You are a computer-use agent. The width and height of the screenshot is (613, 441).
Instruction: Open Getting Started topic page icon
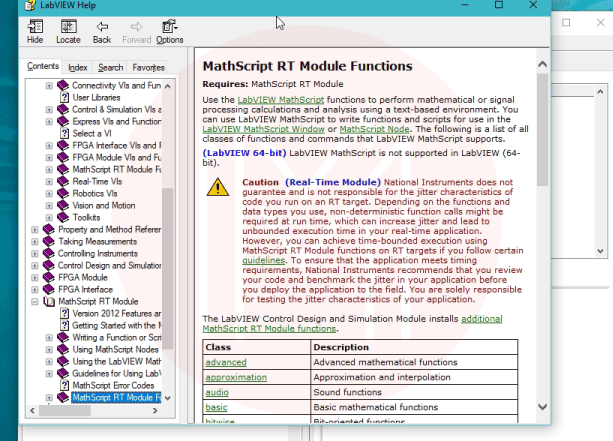coord(65,326)
